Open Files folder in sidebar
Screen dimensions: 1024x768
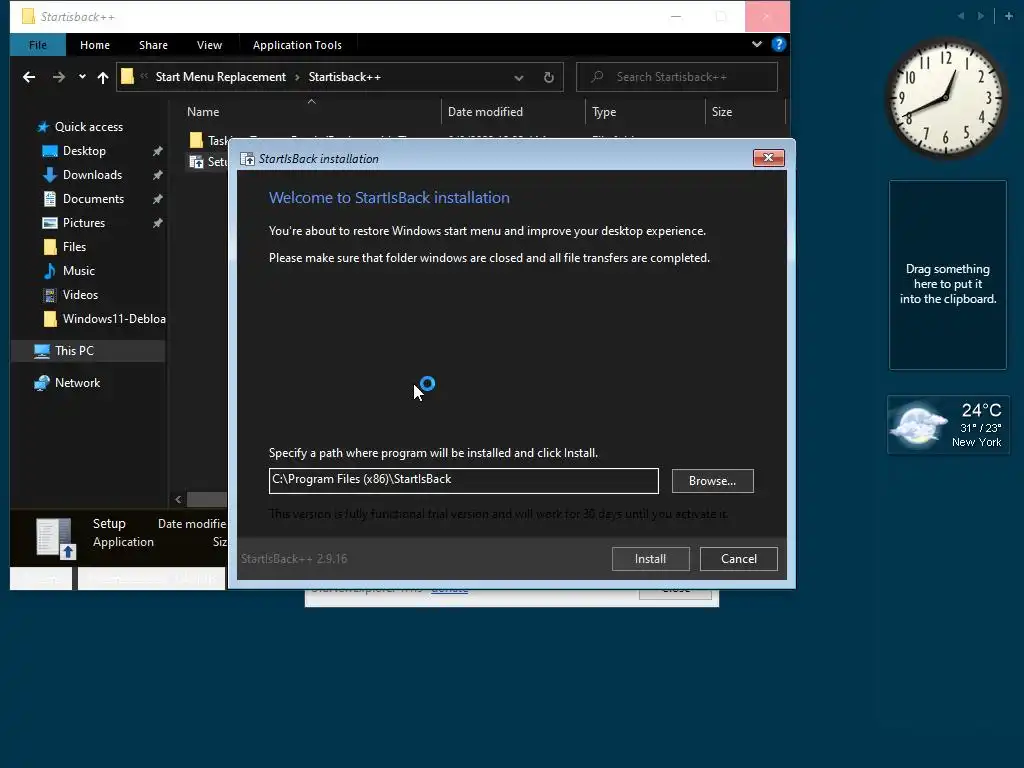[x=74, y=247]
